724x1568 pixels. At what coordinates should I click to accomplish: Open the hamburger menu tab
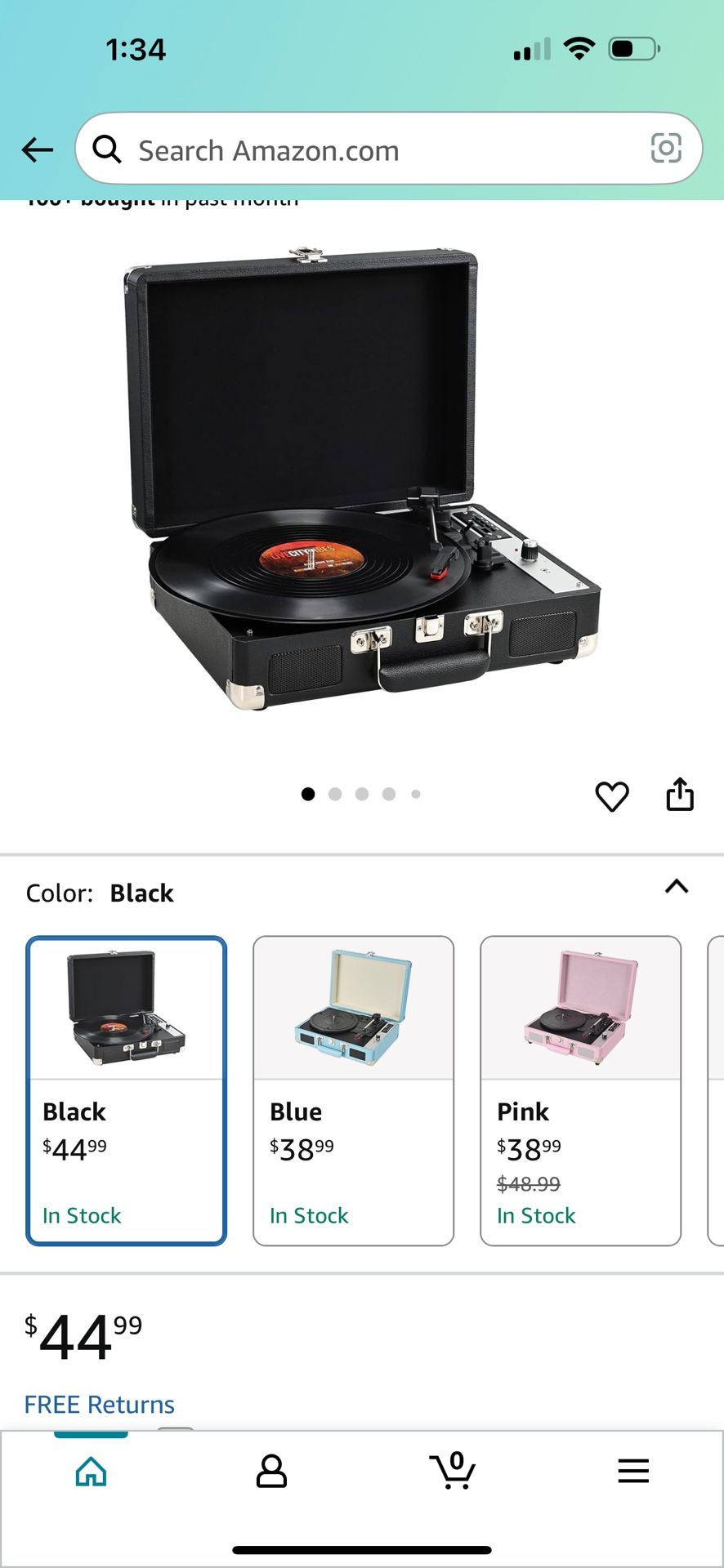[x=633, y=1471]
